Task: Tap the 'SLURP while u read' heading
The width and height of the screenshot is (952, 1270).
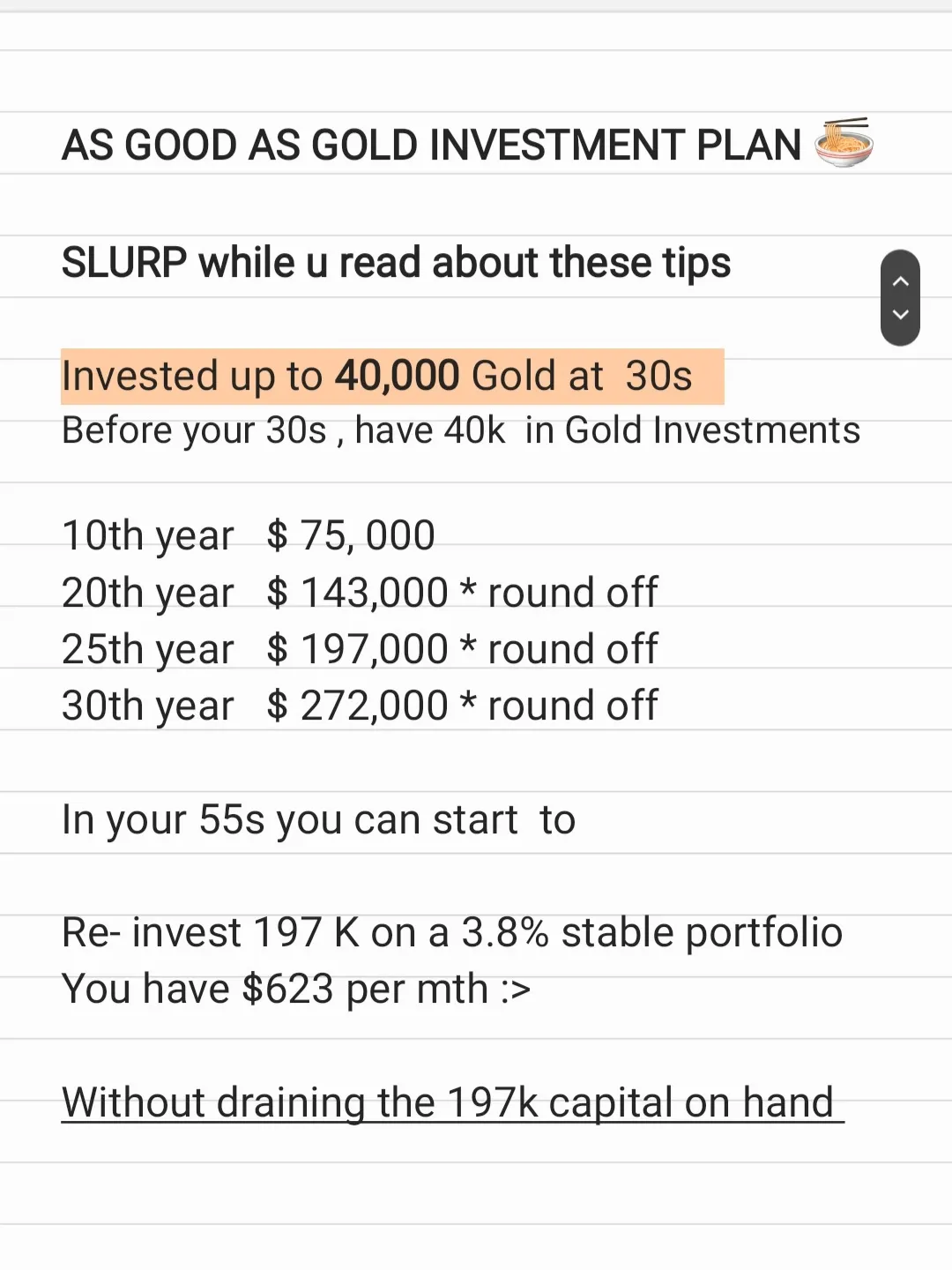Action: (396, 263)
